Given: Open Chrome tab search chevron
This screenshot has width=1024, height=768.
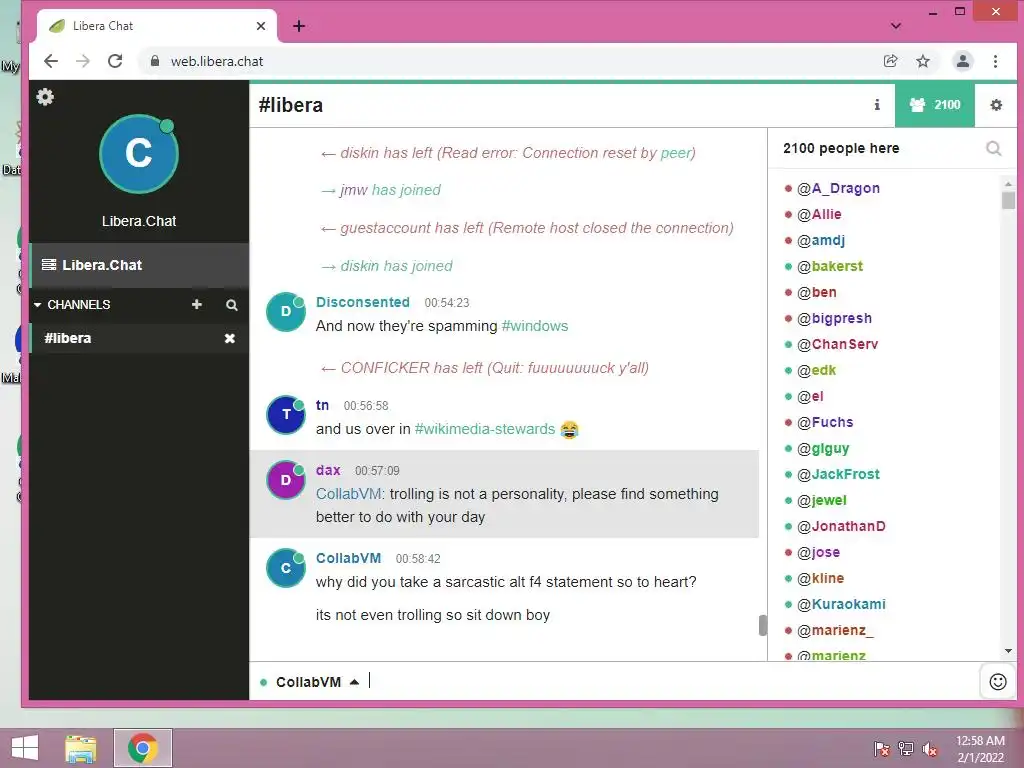Looking at the screenshot, I should pyautogui.click(x=896, y=26).
